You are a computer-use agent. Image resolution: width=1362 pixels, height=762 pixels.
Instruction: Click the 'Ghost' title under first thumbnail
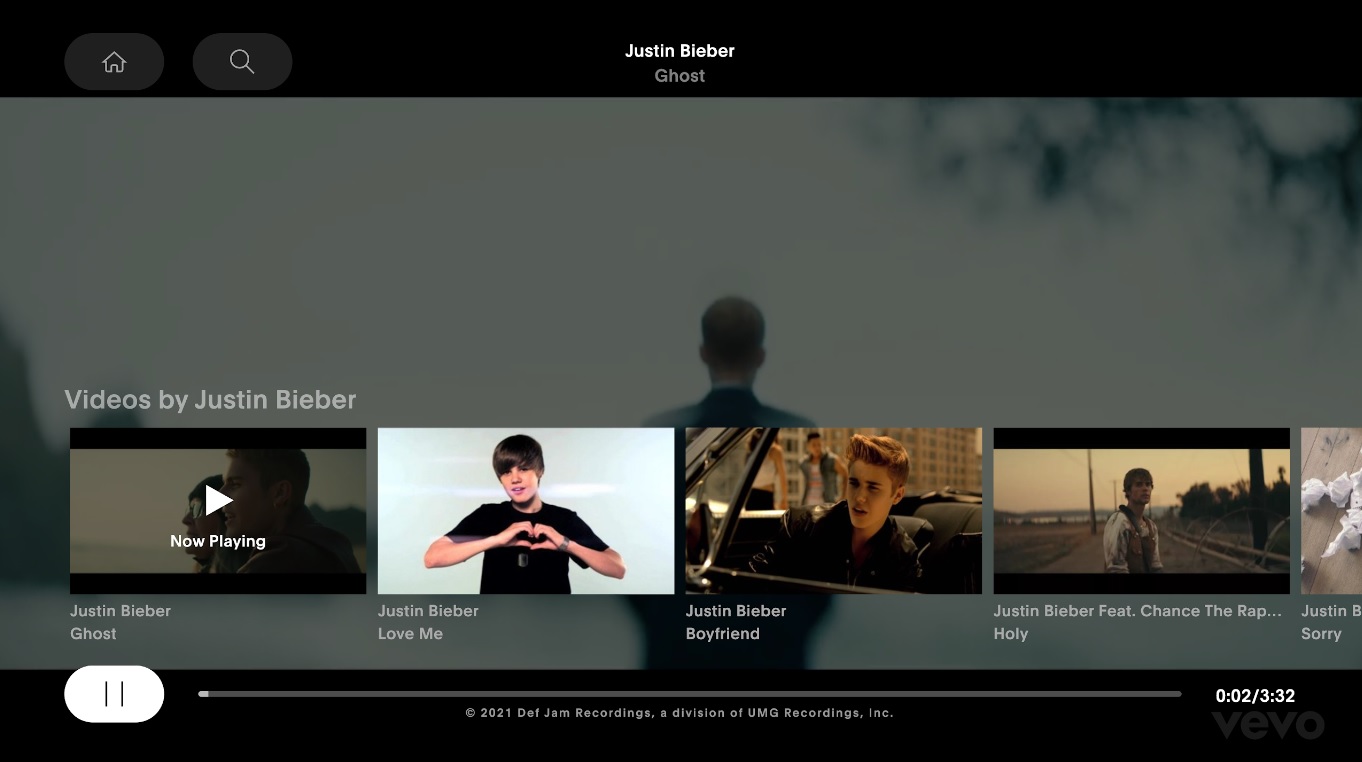(x=93, y=634)
